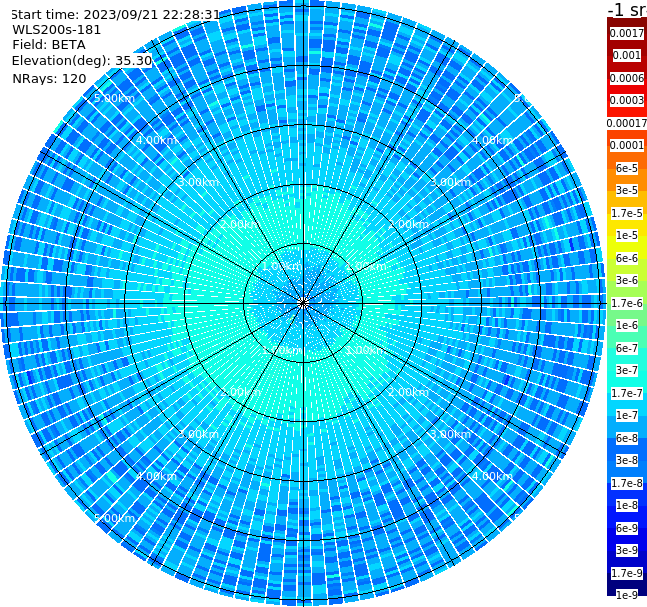Pick the 1e-5 colorbar value
The image size is (647, 607).
[x=627, y=235]
